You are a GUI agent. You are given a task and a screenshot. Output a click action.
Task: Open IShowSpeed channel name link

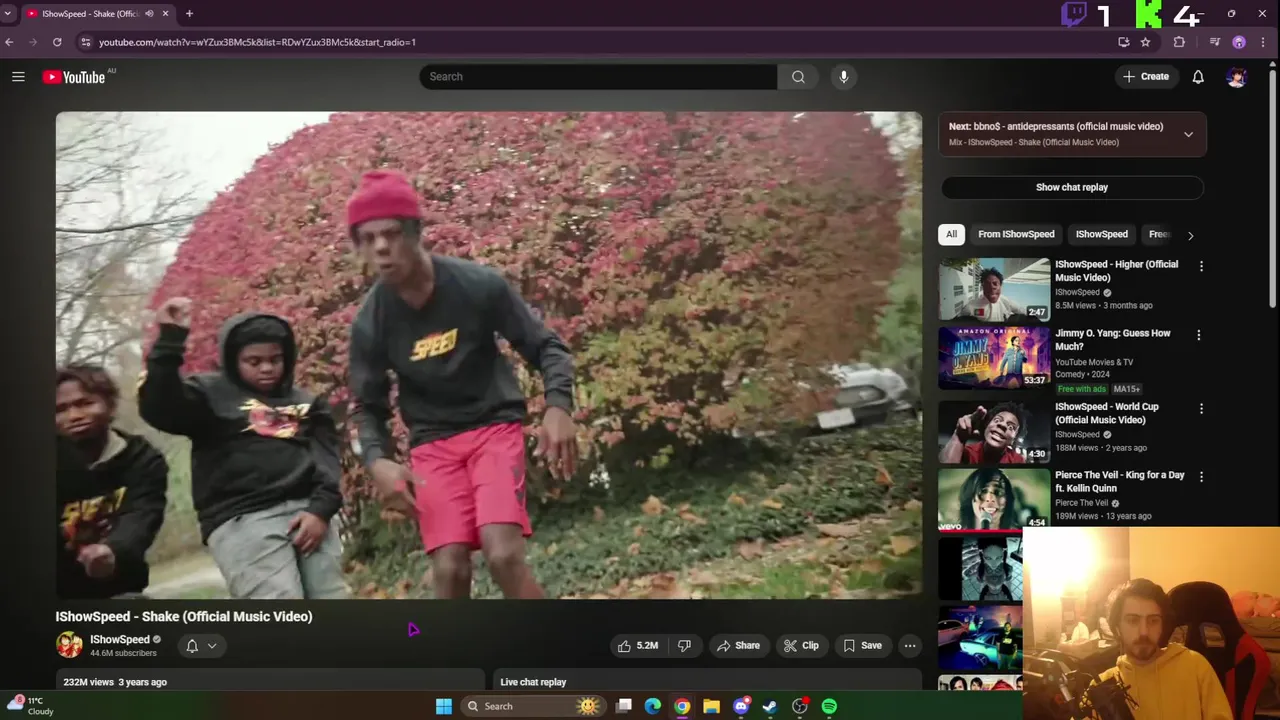click(120, 639)
